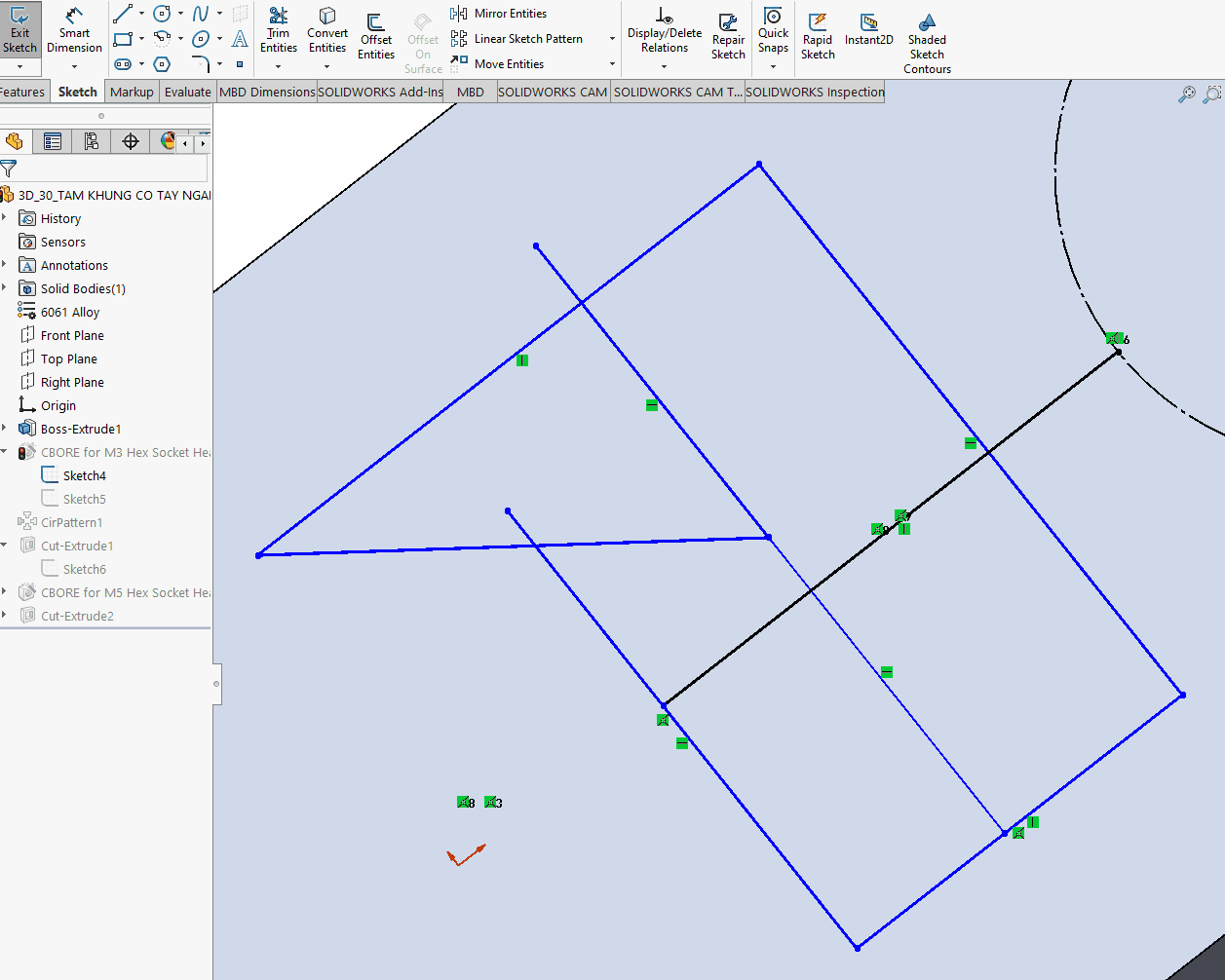
Task: Choose the Circle sketch tool
Action: (162, 14)
